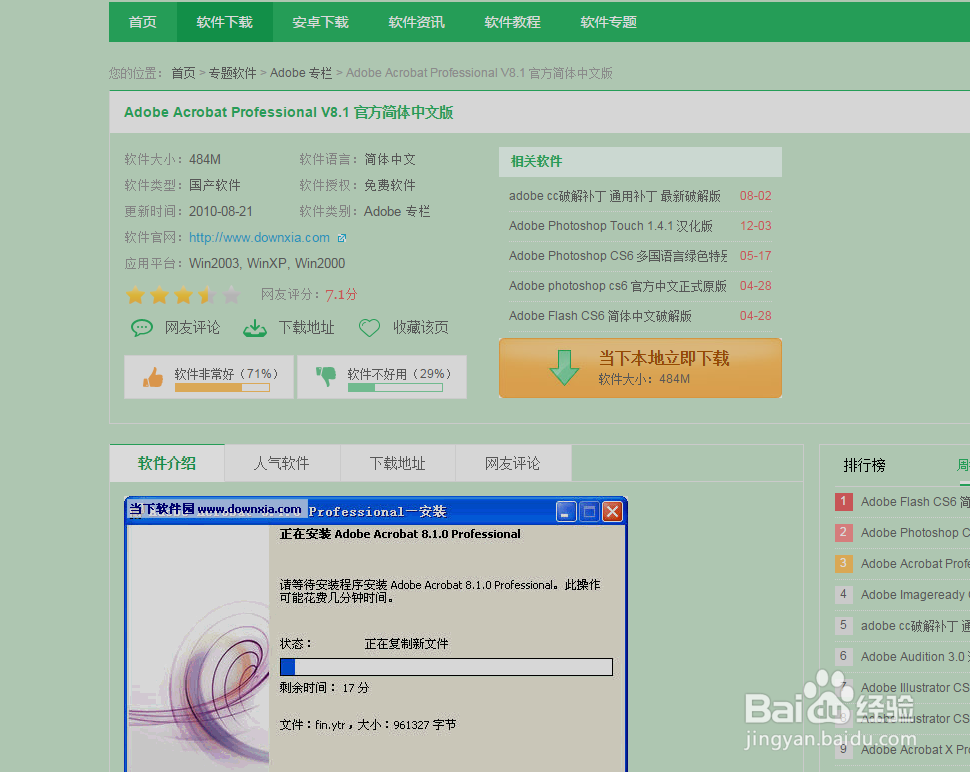Image resolution: width=970 pixels, height=772 pixels.
Task: Open the 网友评论 link beside the bubble
Action: coord(192,327)
